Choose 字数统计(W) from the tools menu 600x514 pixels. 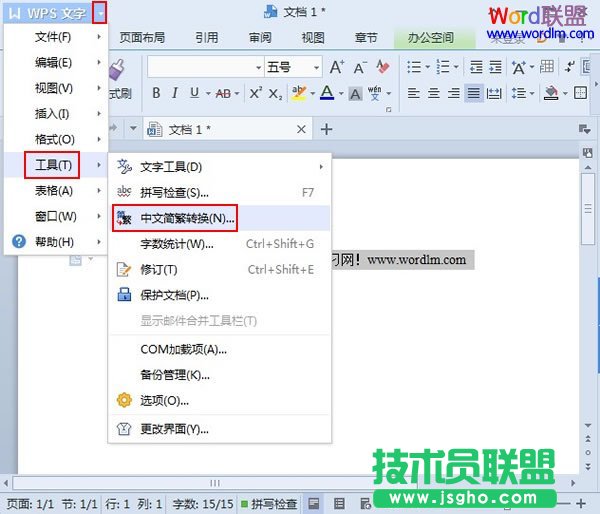pos(176,244)
